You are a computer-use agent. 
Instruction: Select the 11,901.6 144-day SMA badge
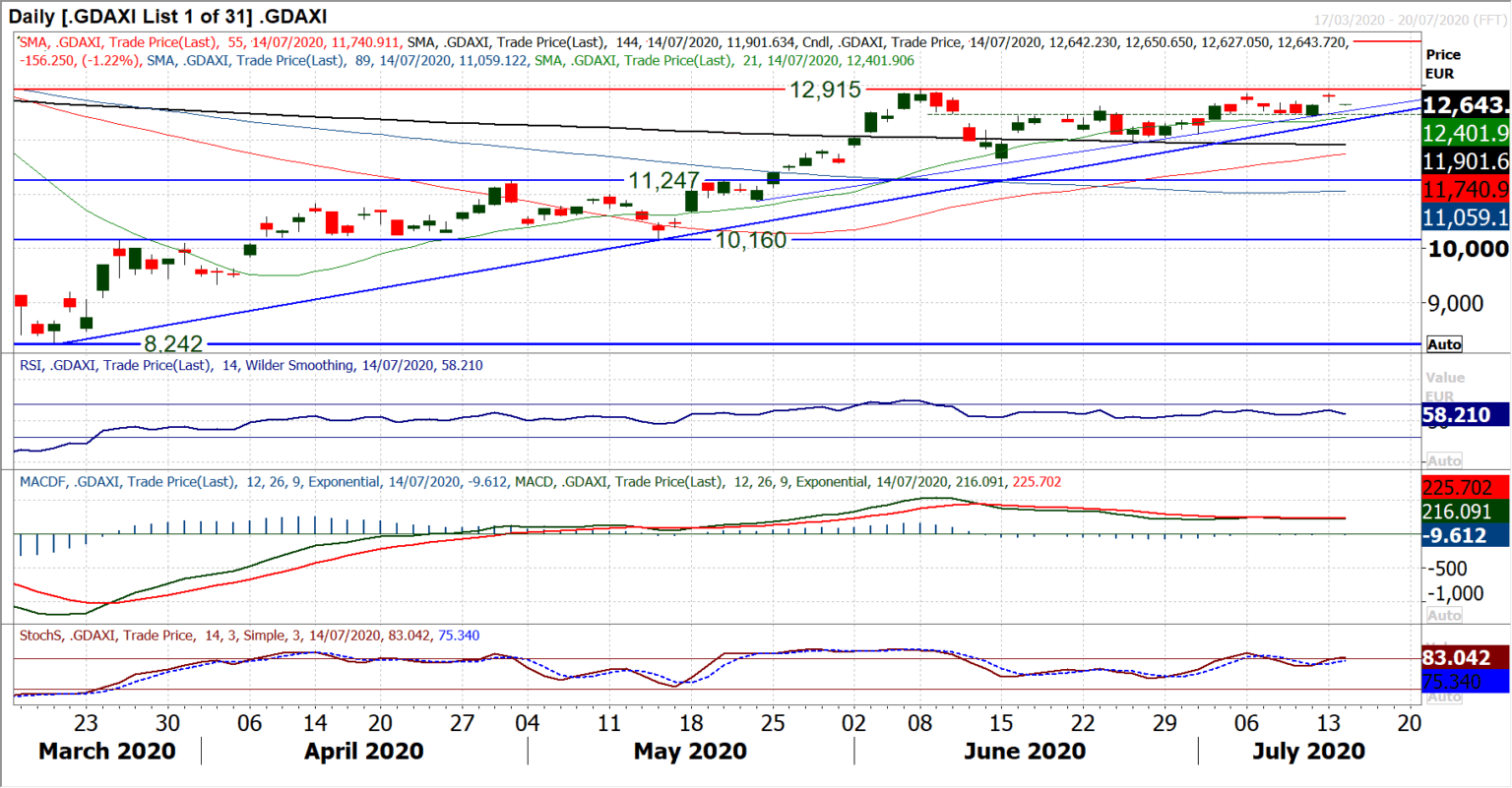pos(1464,160)
